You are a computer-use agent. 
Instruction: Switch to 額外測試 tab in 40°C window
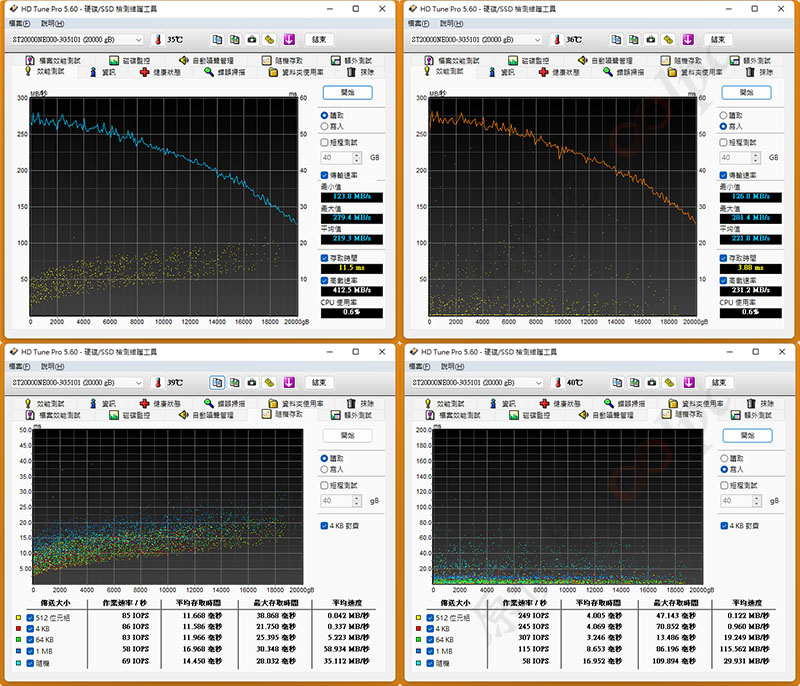click(751, 415)
